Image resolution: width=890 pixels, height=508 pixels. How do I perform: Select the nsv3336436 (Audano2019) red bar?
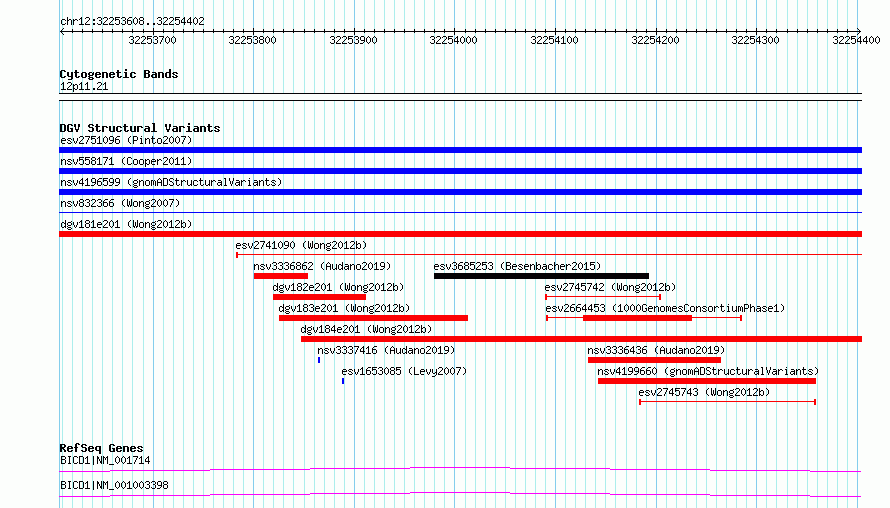(654, 360)
